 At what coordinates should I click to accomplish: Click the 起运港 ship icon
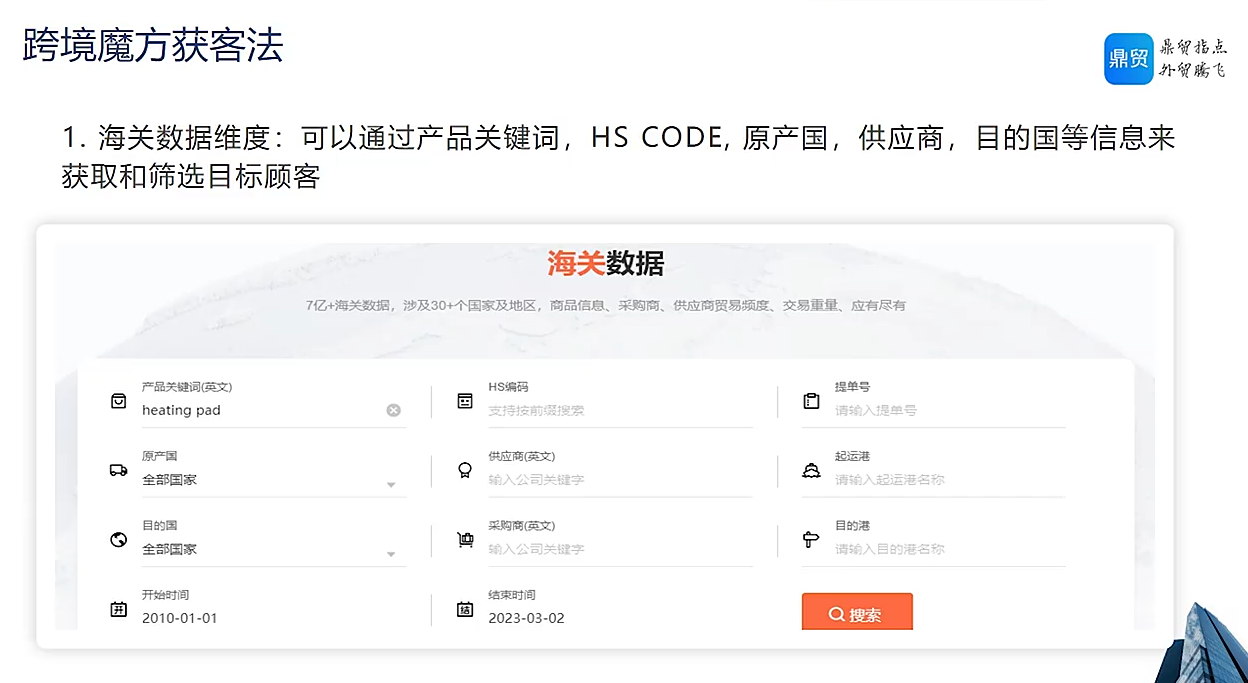(x=811, y=470)
